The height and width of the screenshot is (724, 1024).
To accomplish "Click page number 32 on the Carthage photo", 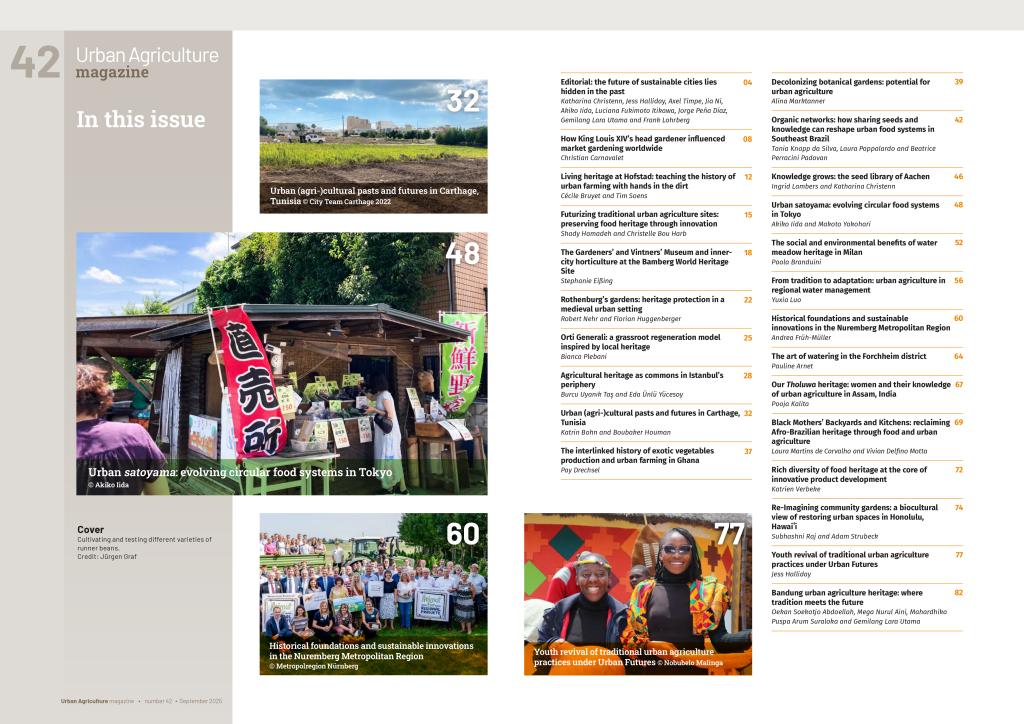I will (463, 101).
